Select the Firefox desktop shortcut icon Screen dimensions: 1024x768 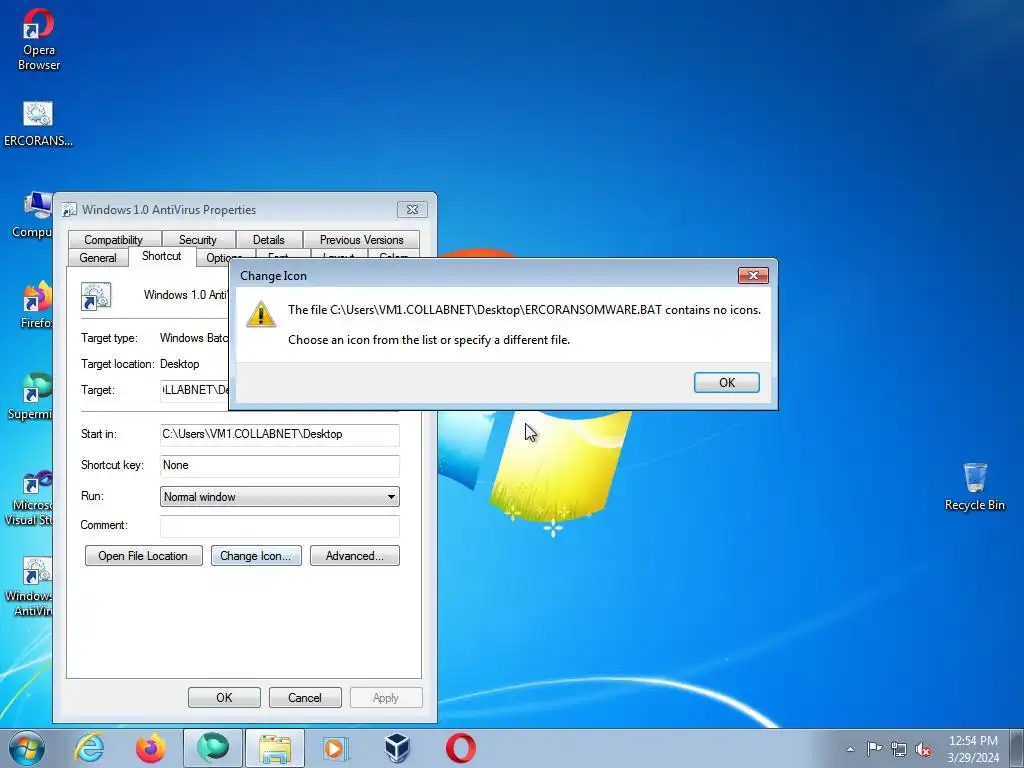coord(36,306)
